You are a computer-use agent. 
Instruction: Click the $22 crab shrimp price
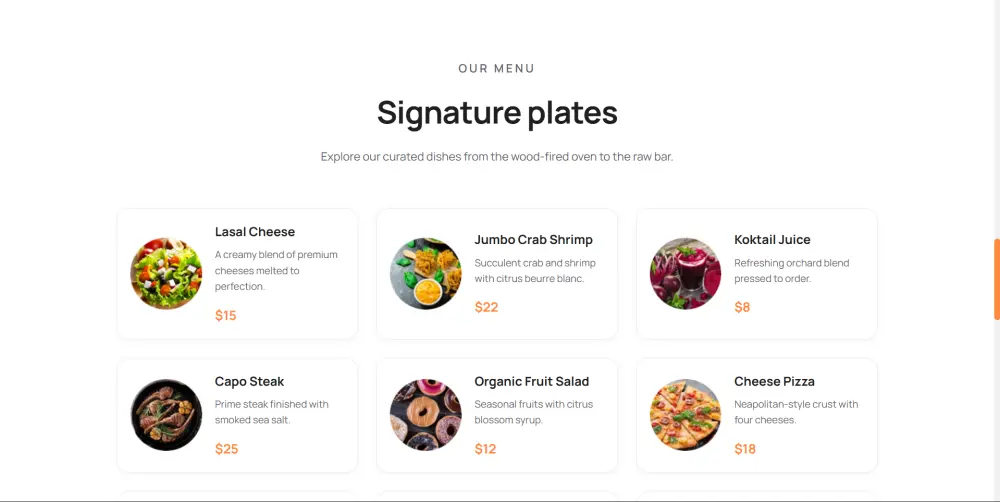coord(486,308)
